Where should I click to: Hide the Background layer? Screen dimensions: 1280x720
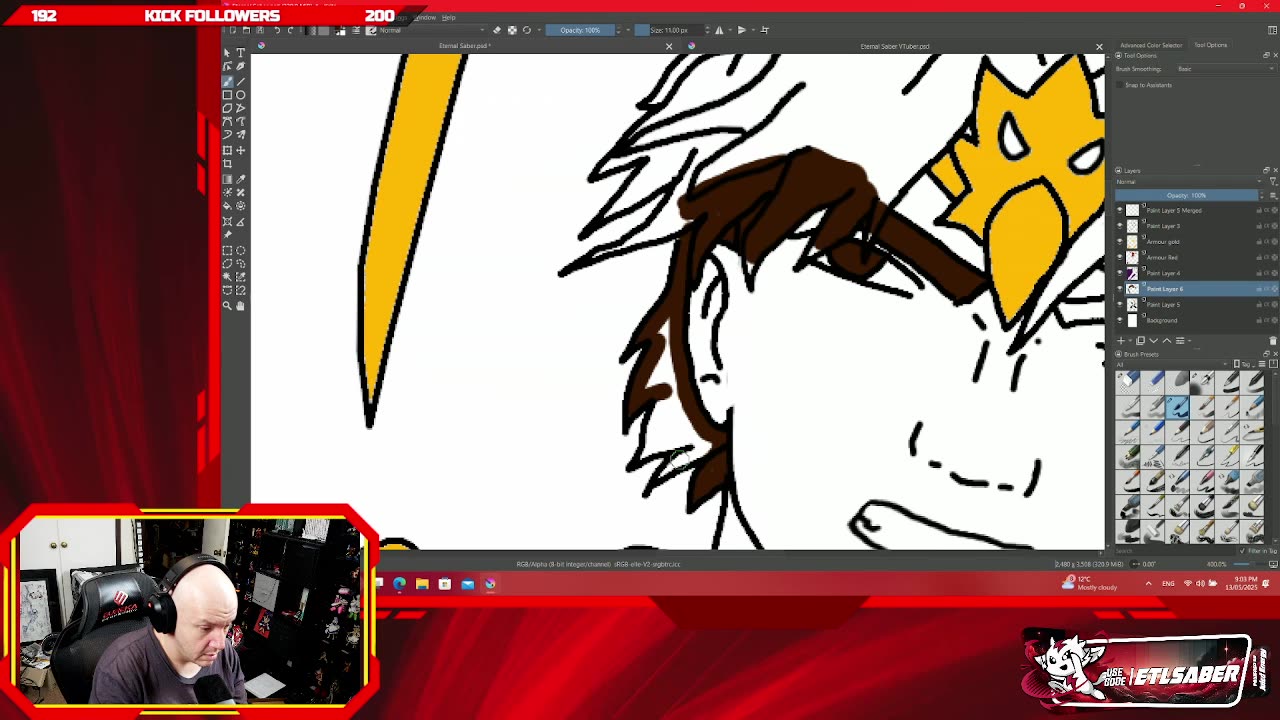tap(1120, 320)
